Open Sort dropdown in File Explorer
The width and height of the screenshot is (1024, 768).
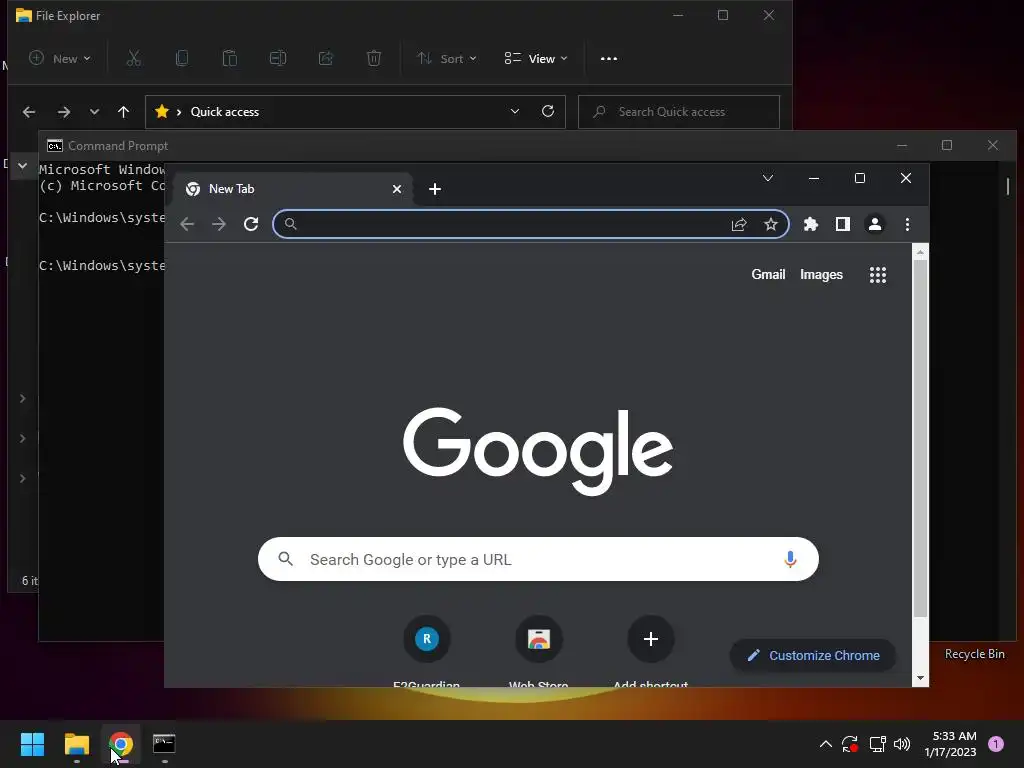pyautogui.click(x=447, y=59)
